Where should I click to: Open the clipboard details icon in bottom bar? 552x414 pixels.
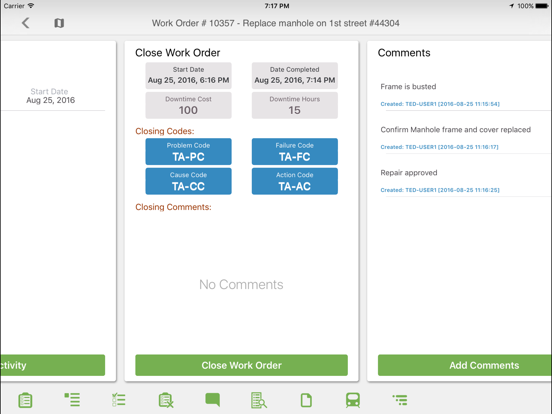coord(25,400)
